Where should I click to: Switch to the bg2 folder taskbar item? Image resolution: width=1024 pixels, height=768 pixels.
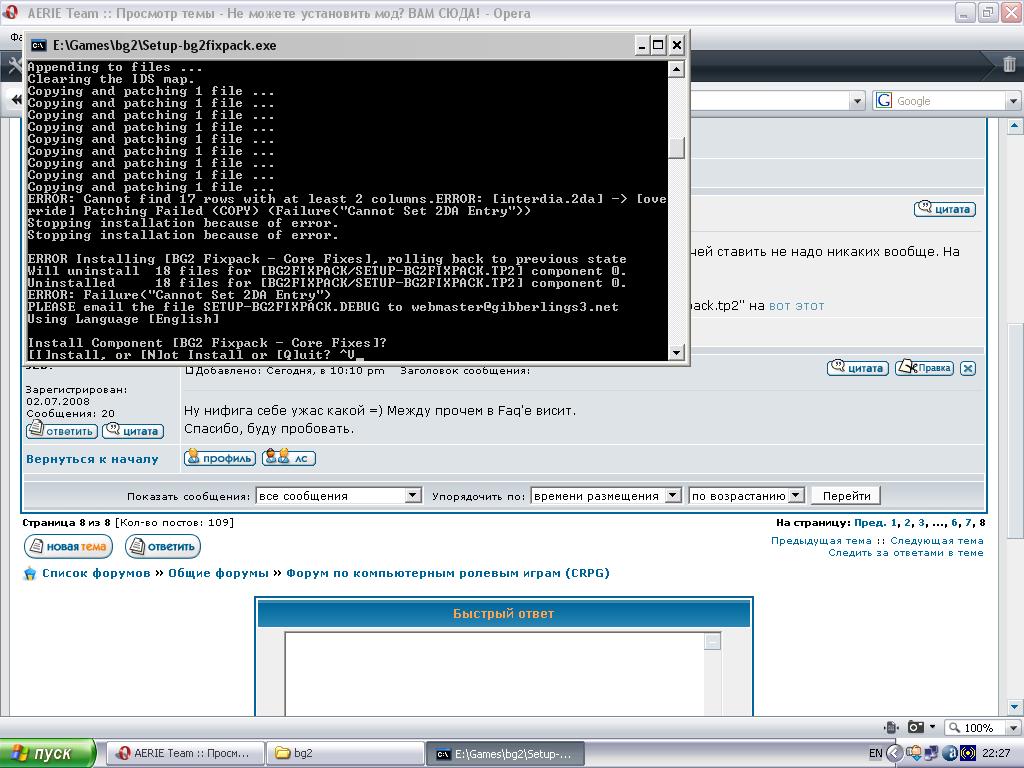tap(342, 753)
